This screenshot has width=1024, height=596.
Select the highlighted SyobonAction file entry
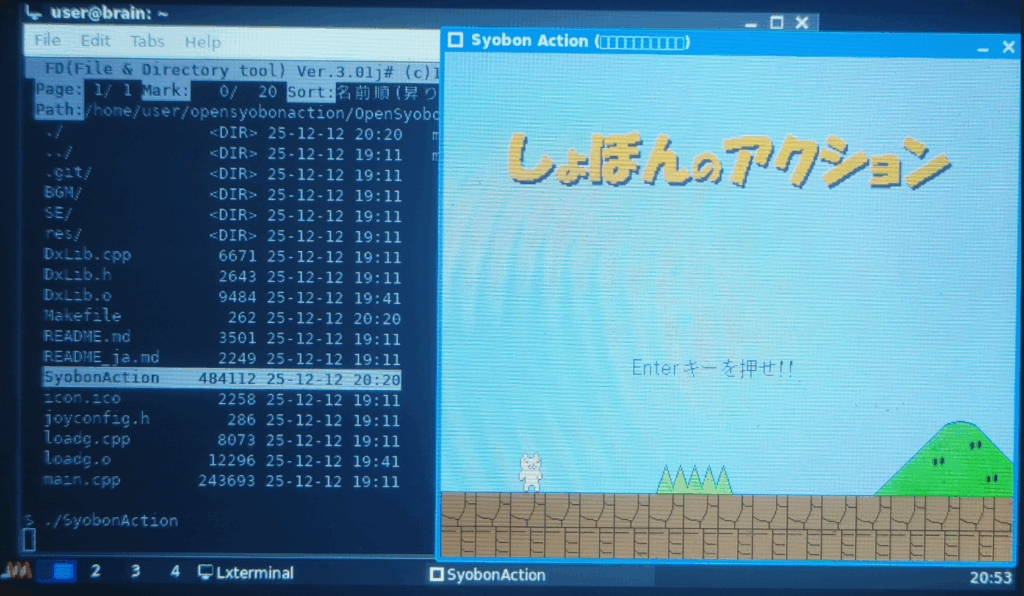102,378
